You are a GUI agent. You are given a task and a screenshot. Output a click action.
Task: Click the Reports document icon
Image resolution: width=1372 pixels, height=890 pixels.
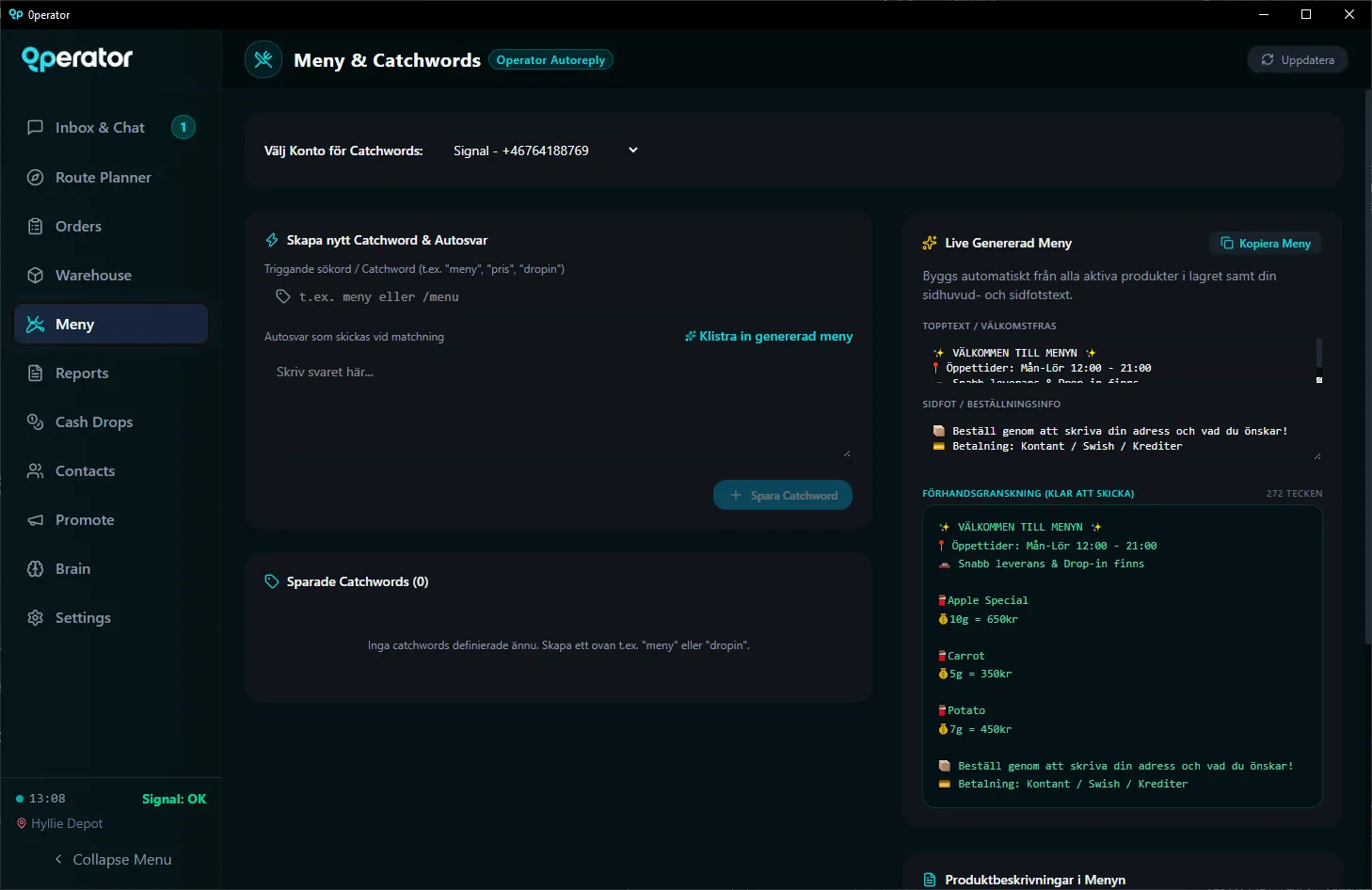[36, 373]
